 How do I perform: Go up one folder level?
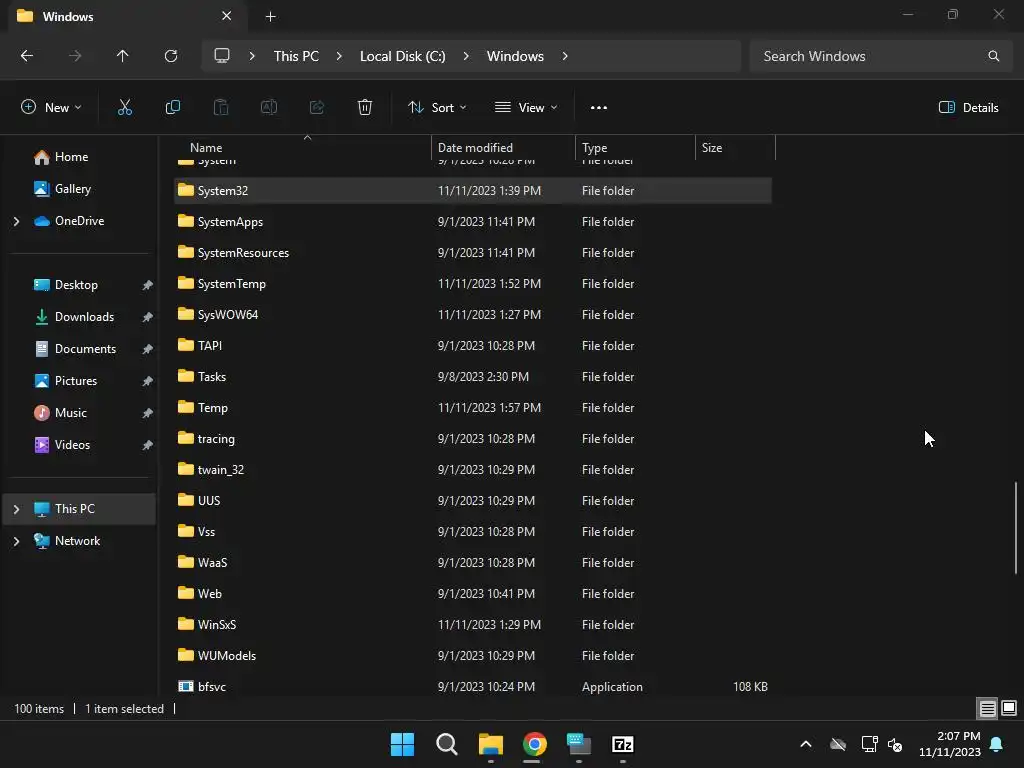click(x=123, y=56)
